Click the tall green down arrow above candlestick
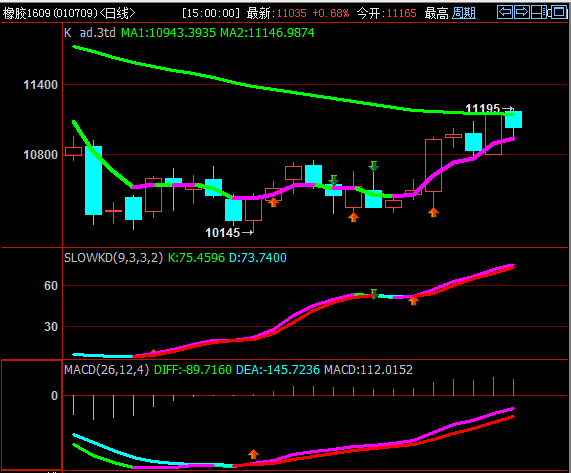The width and height of the screenshot is (571, 473). tap(373, 166)
